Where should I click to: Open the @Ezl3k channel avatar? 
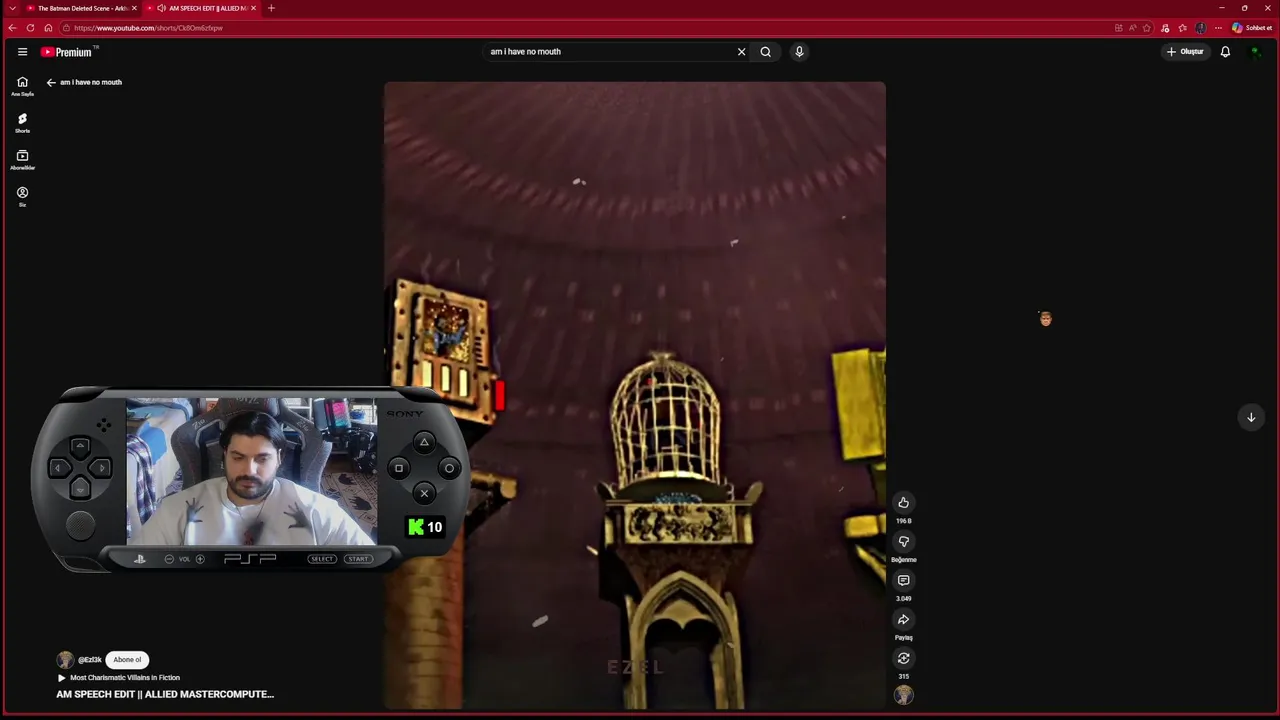tap(65, 660)
